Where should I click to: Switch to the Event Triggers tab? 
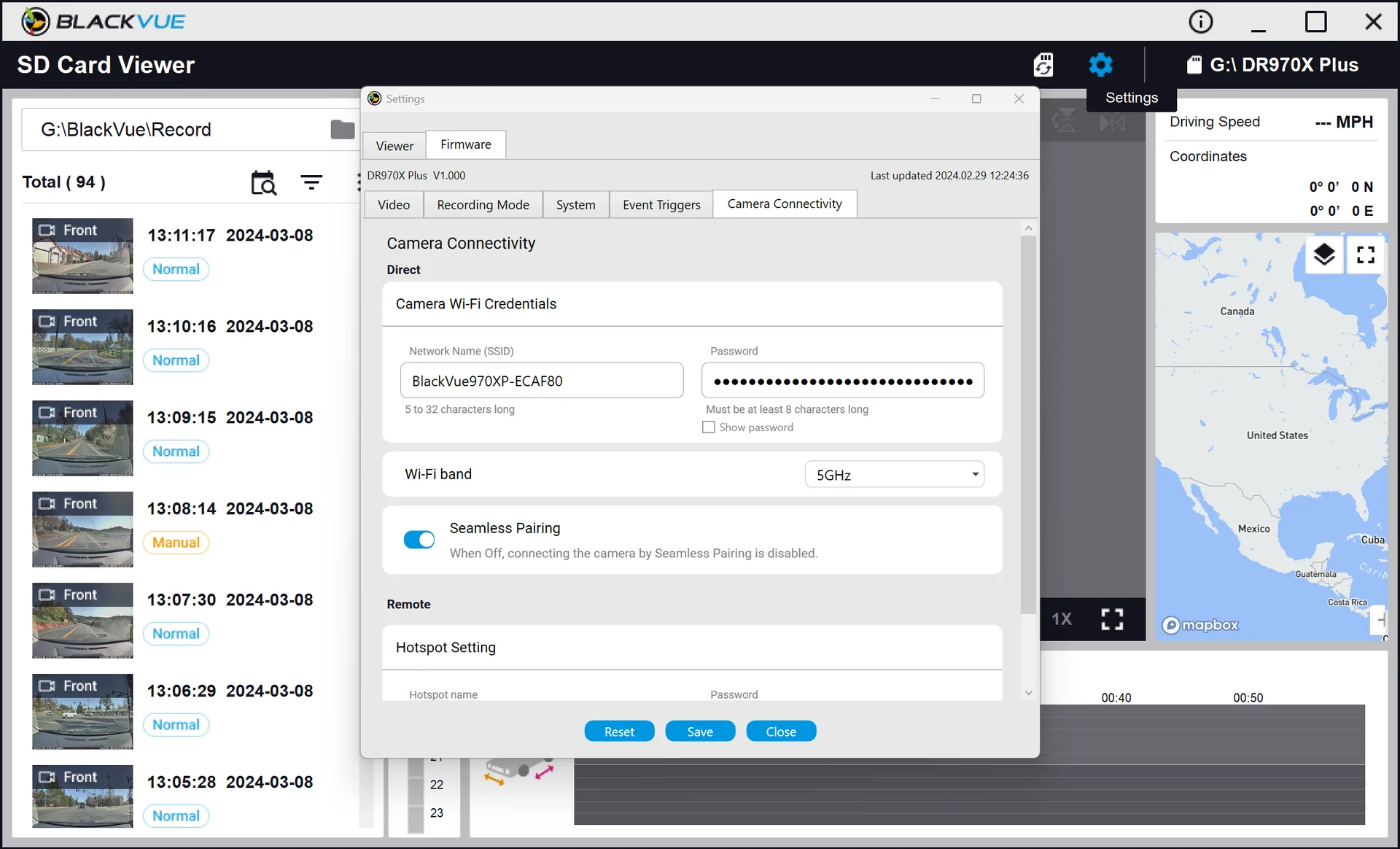(661, 205)
